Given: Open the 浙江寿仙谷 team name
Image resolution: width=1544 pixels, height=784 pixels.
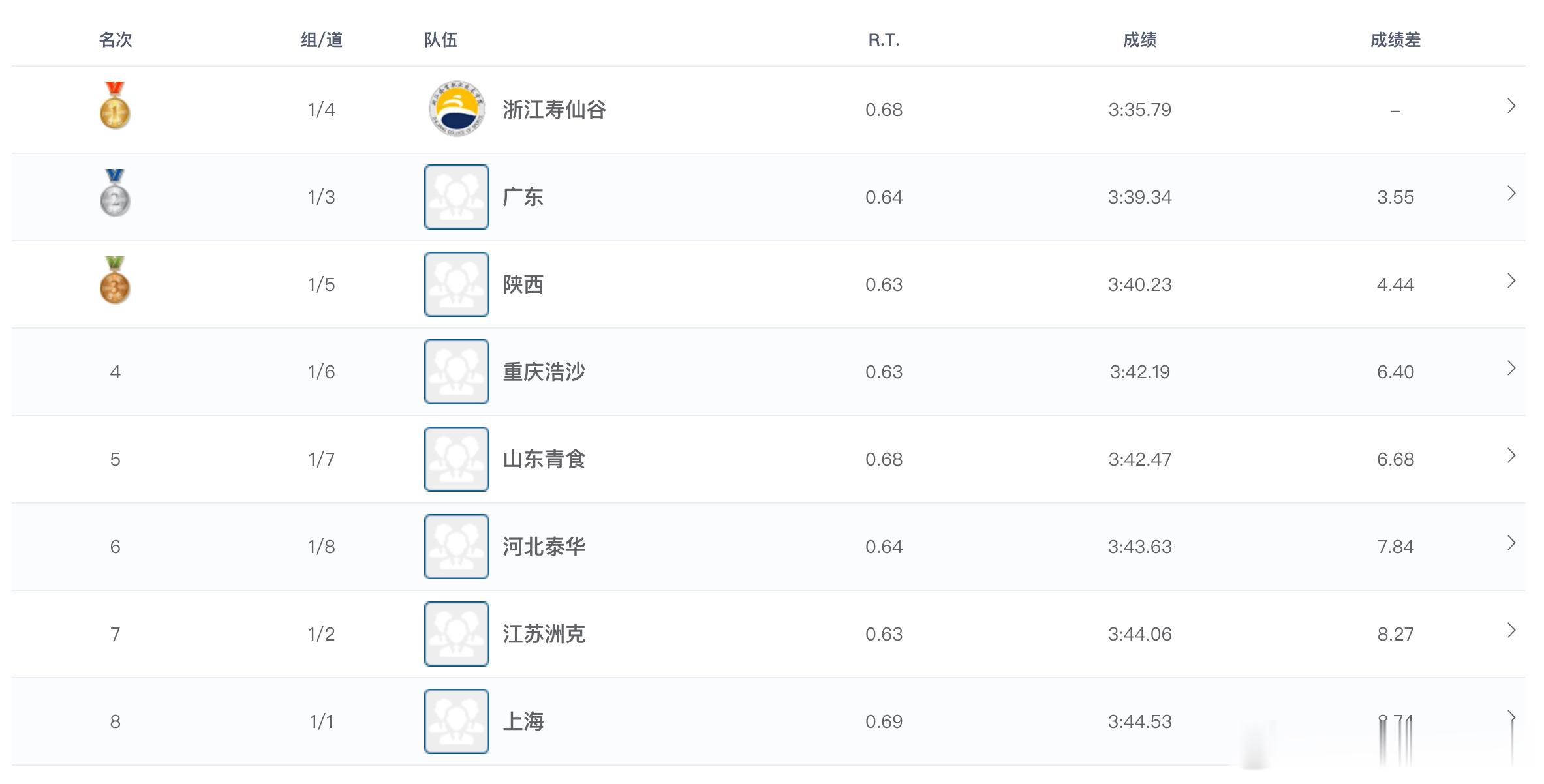Looking at the screenshot, I should coord(555,110).
